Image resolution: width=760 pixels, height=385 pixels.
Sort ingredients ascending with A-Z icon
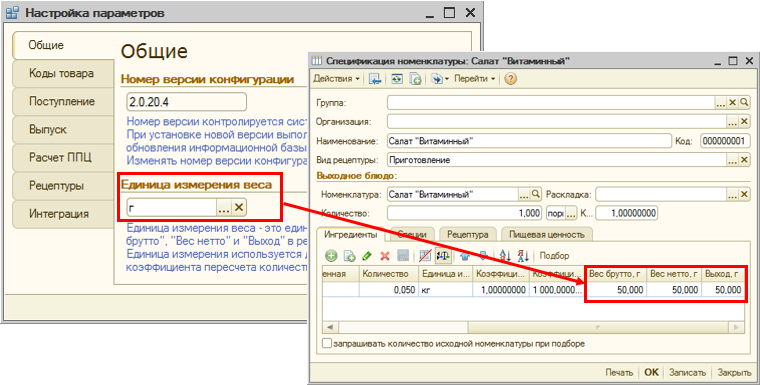(505, 256)
